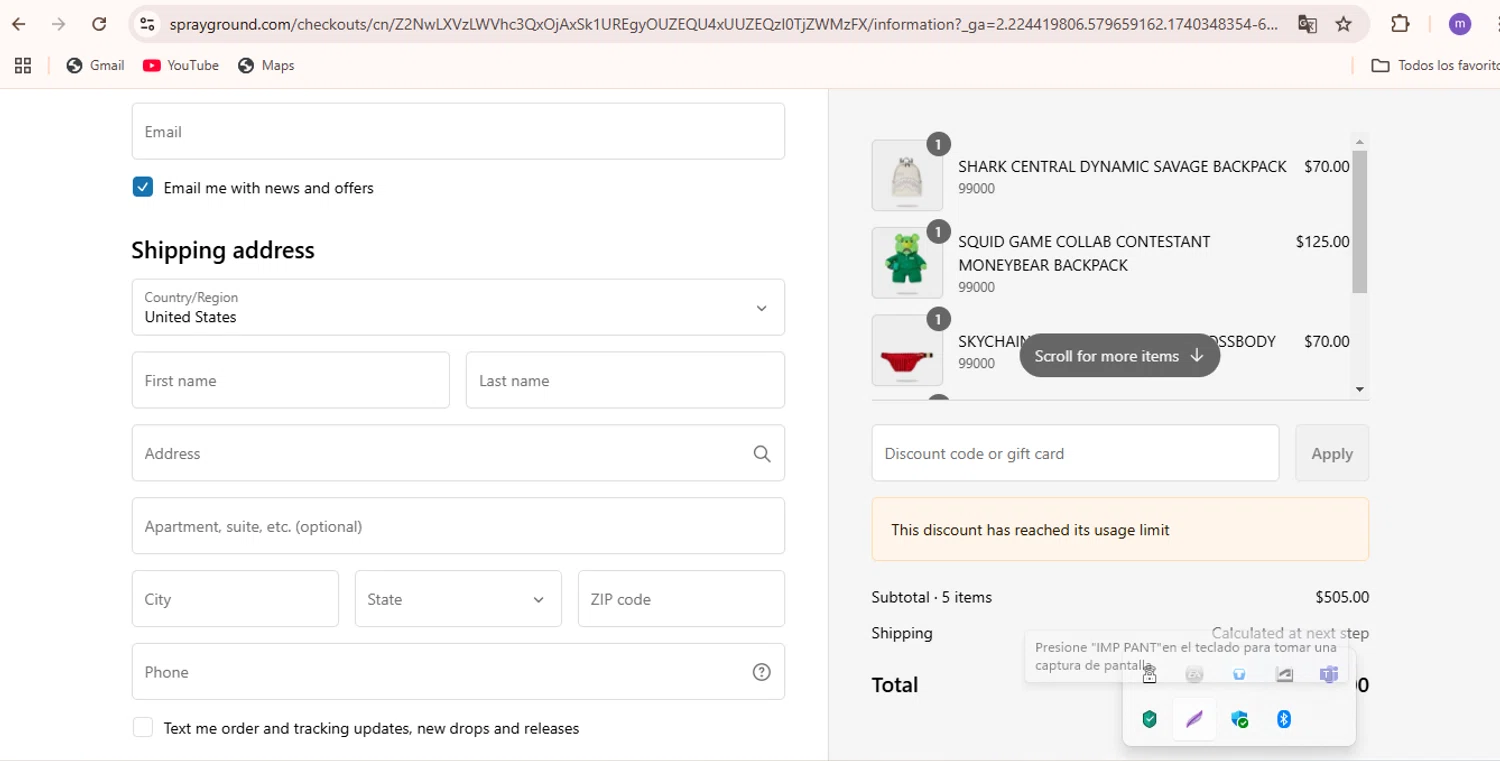
Task: Reload the checkout page
Action: click(x=99, y=24)
